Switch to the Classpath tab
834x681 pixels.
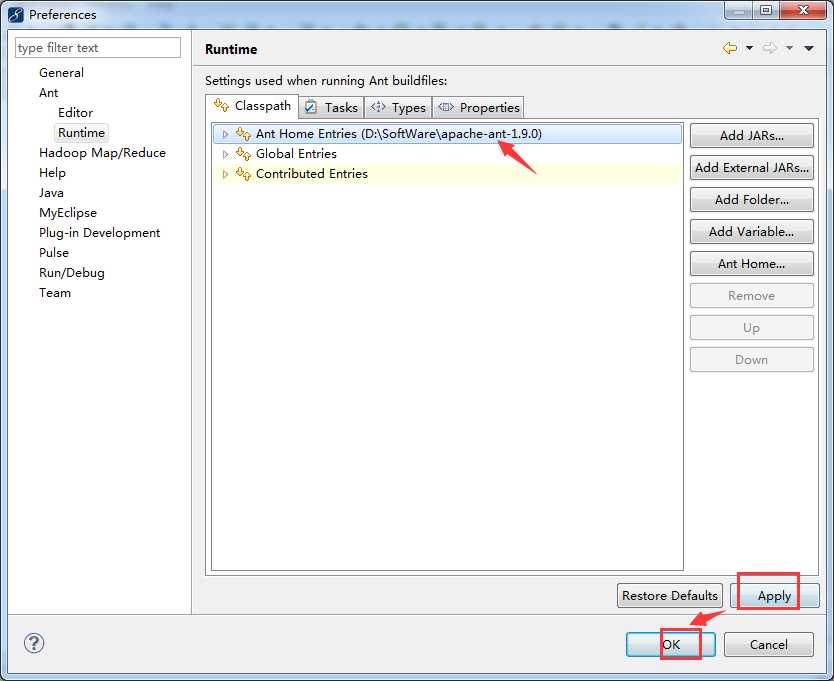(252, 106)
